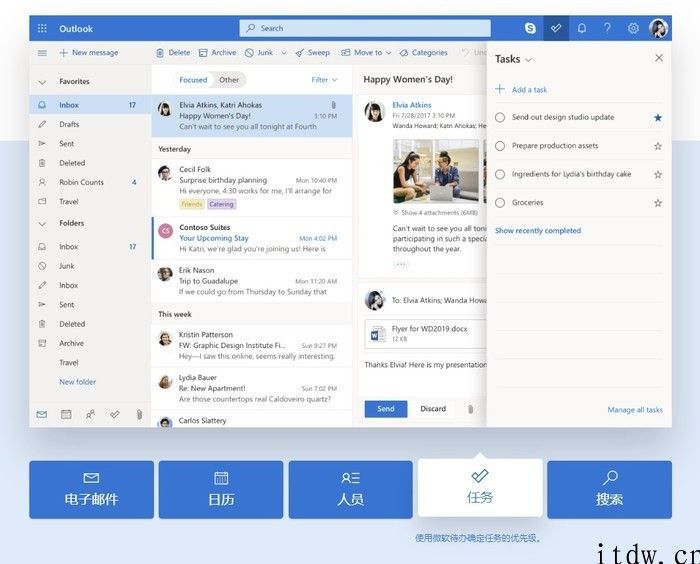Open Erik Nason Trip to Guadalupe email
The width and height of the screenshot is (700, 564).
[252, 281]
